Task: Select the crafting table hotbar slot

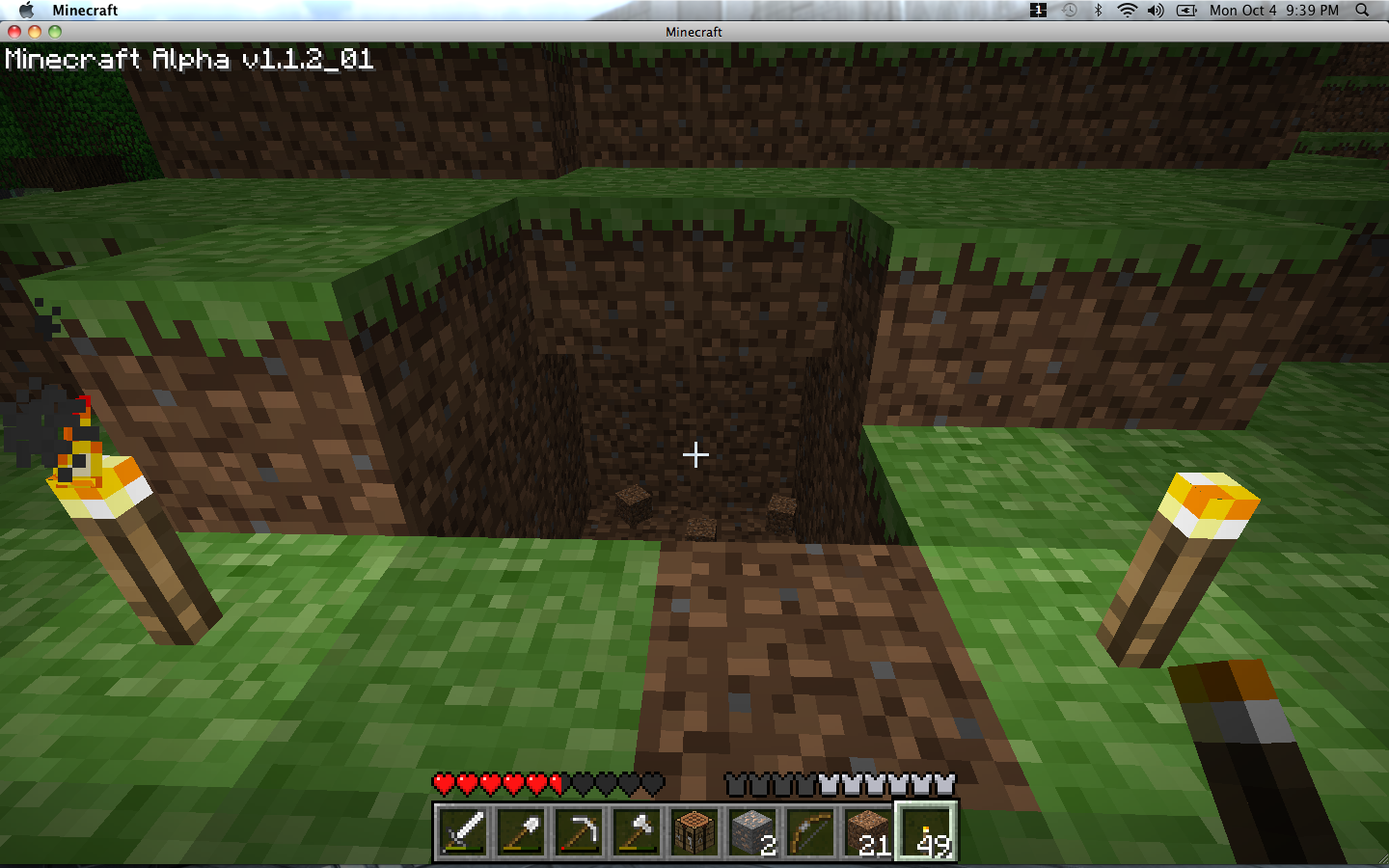Action: tap(694, 831)
